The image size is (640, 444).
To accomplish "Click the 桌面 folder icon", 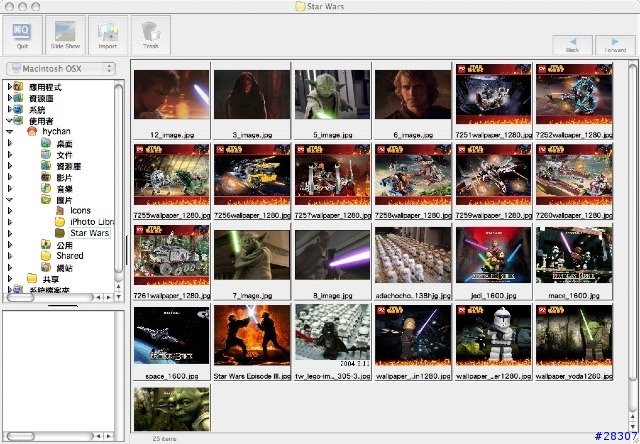I will (46, 143).
